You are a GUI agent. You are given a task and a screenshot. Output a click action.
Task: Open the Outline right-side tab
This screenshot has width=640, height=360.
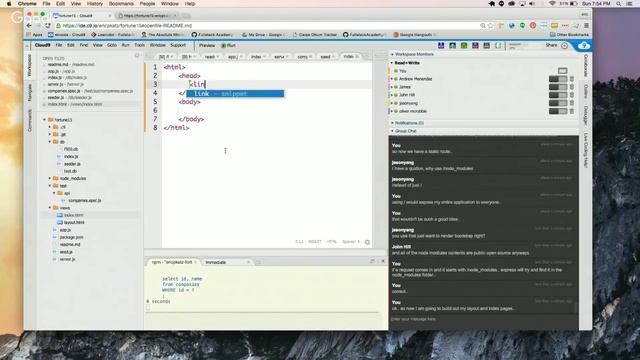point(586,91)
